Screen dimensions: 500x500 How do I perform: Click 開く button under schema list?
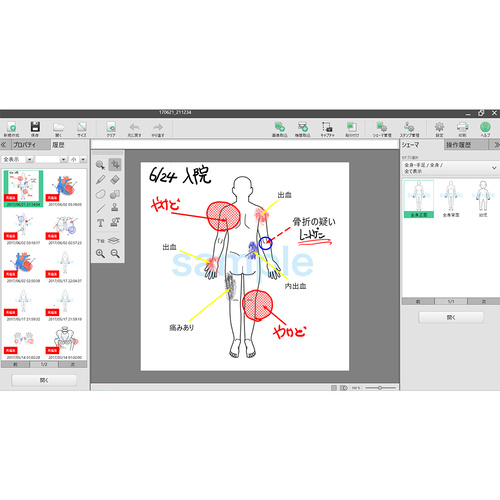point(451,317)
